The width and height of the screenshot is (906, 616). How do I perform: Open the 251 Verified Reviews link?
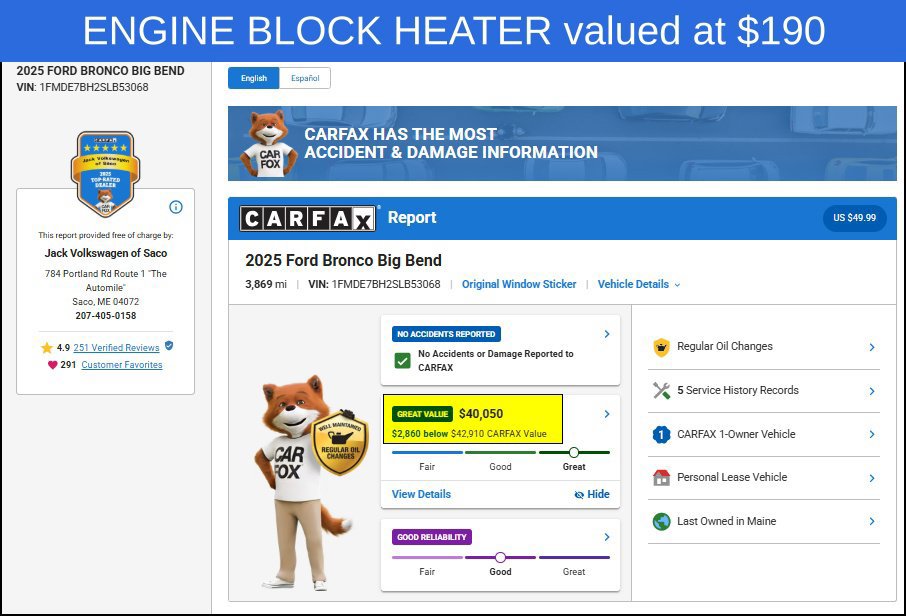click(116, 348)
